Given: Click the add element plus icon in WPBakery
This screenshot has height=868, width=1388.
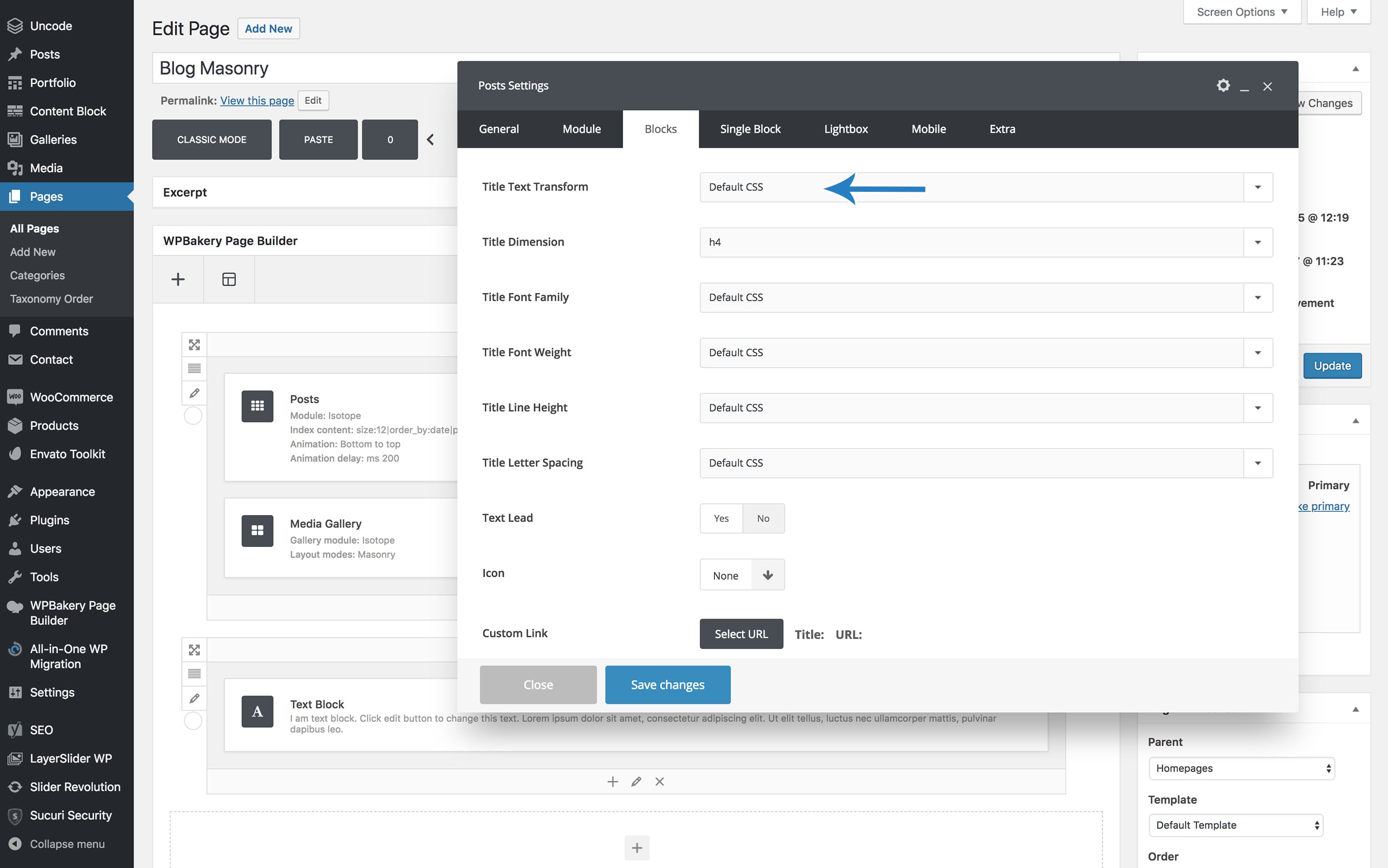Looking at the screenshot, I should (x=178, y=280).
